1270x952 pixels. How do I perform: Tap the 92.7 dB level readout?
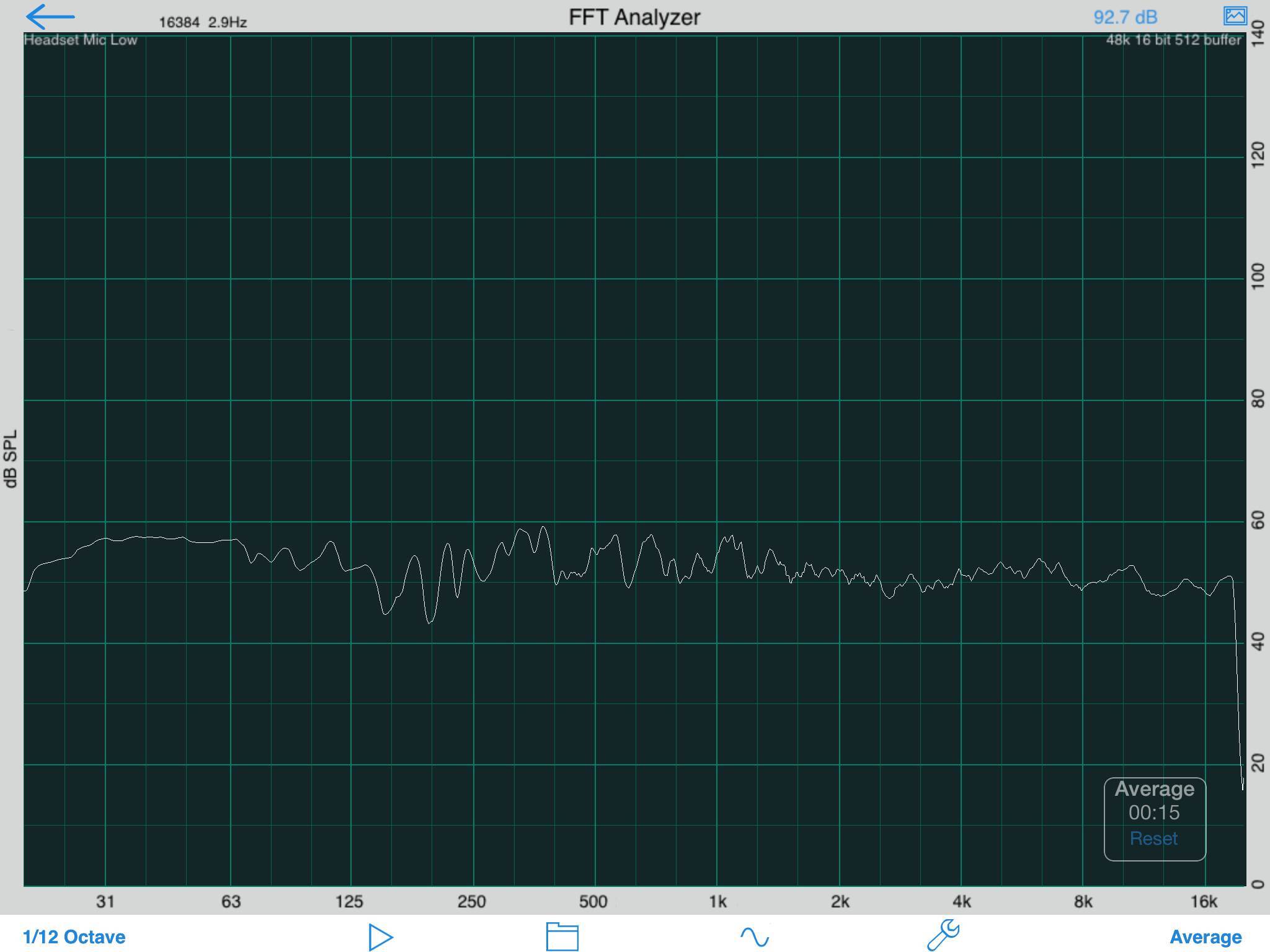point(1125,17)
